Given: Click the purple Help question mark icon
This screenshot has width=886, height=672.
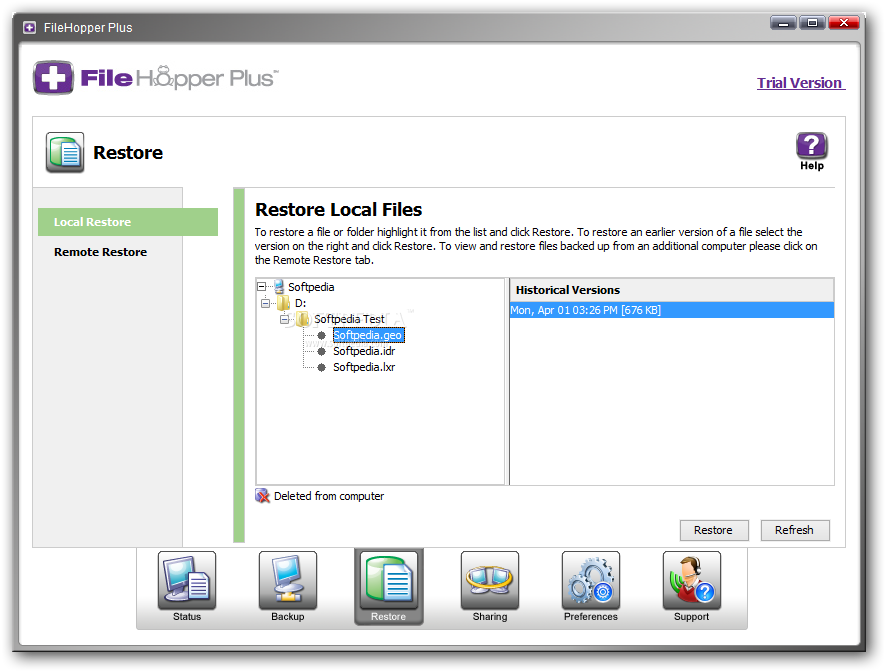Looking at the screenshot, I should [x=811, y=146].
